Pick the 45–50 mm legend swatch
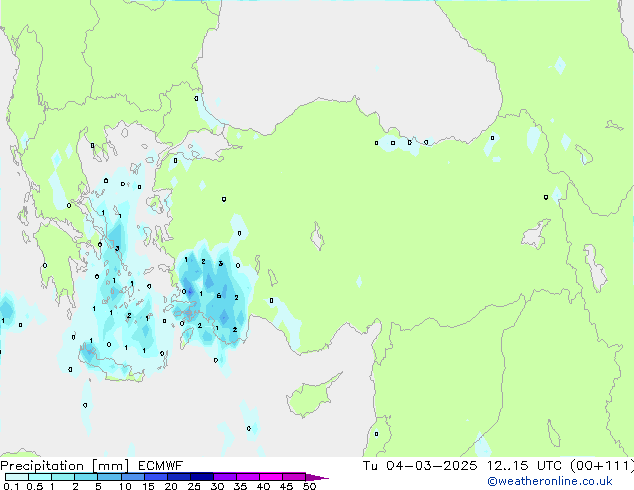This screenshot has height=490, width=634. (x=294, y=477)
